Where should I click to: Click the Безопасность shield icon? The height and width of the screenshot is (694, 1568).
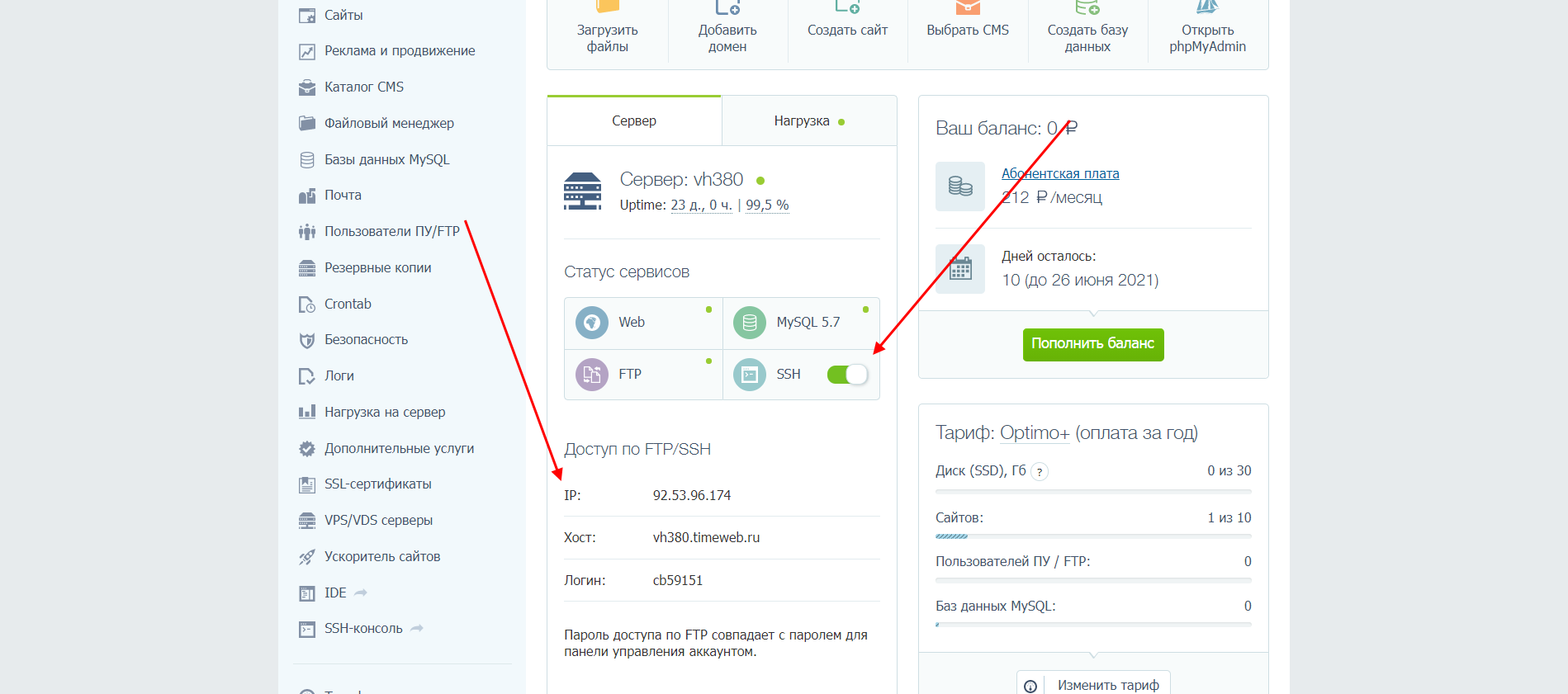pyautogui.click(x=307, y=340)
